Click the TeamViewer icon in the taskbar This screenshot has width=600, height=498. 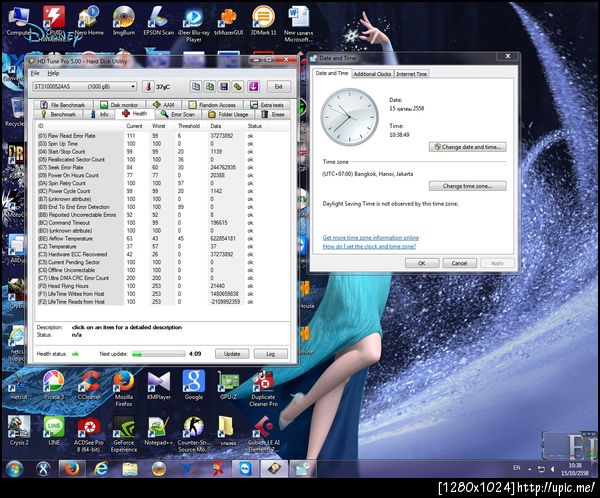click(245, 469)
